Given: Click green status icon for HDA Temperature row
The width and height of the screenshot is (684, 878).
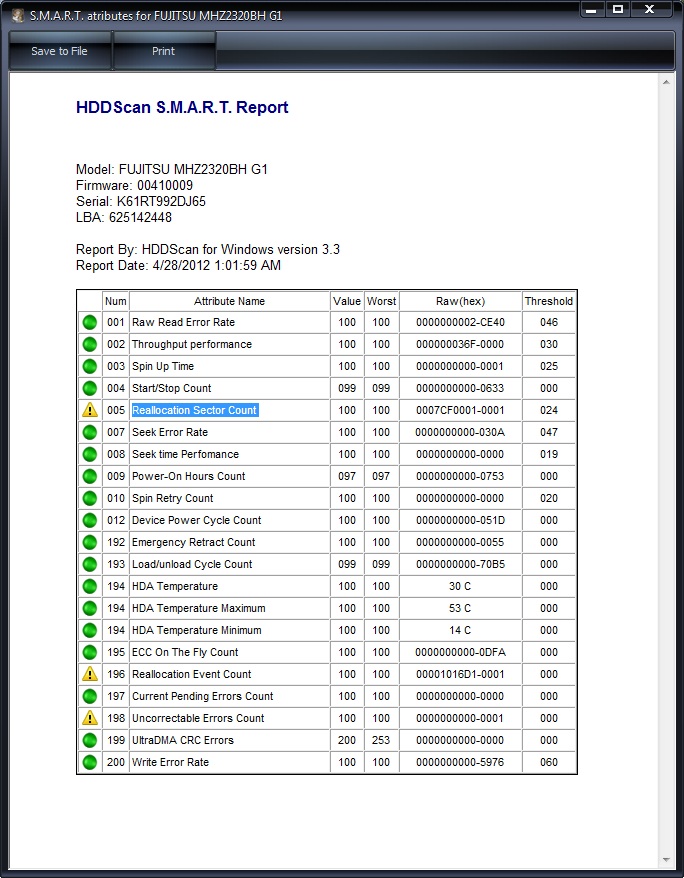Looking at the screenshot, I should [90, 586].
